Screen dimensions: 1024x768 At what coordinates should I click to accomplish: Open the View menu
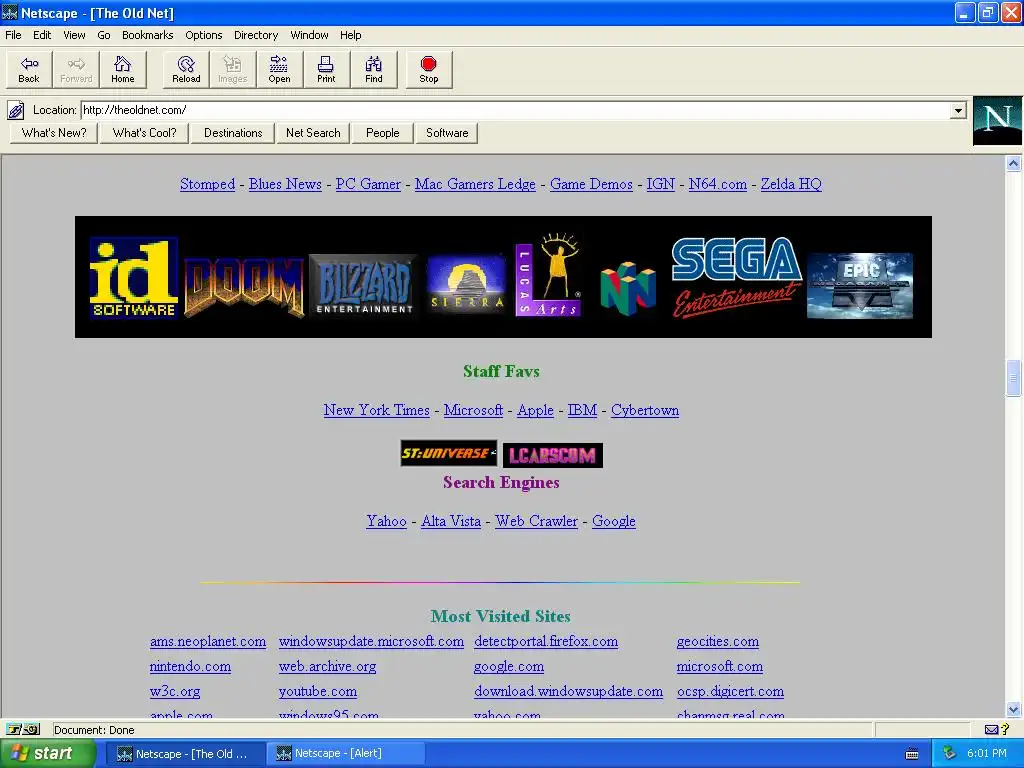click(x=74, y=35)
